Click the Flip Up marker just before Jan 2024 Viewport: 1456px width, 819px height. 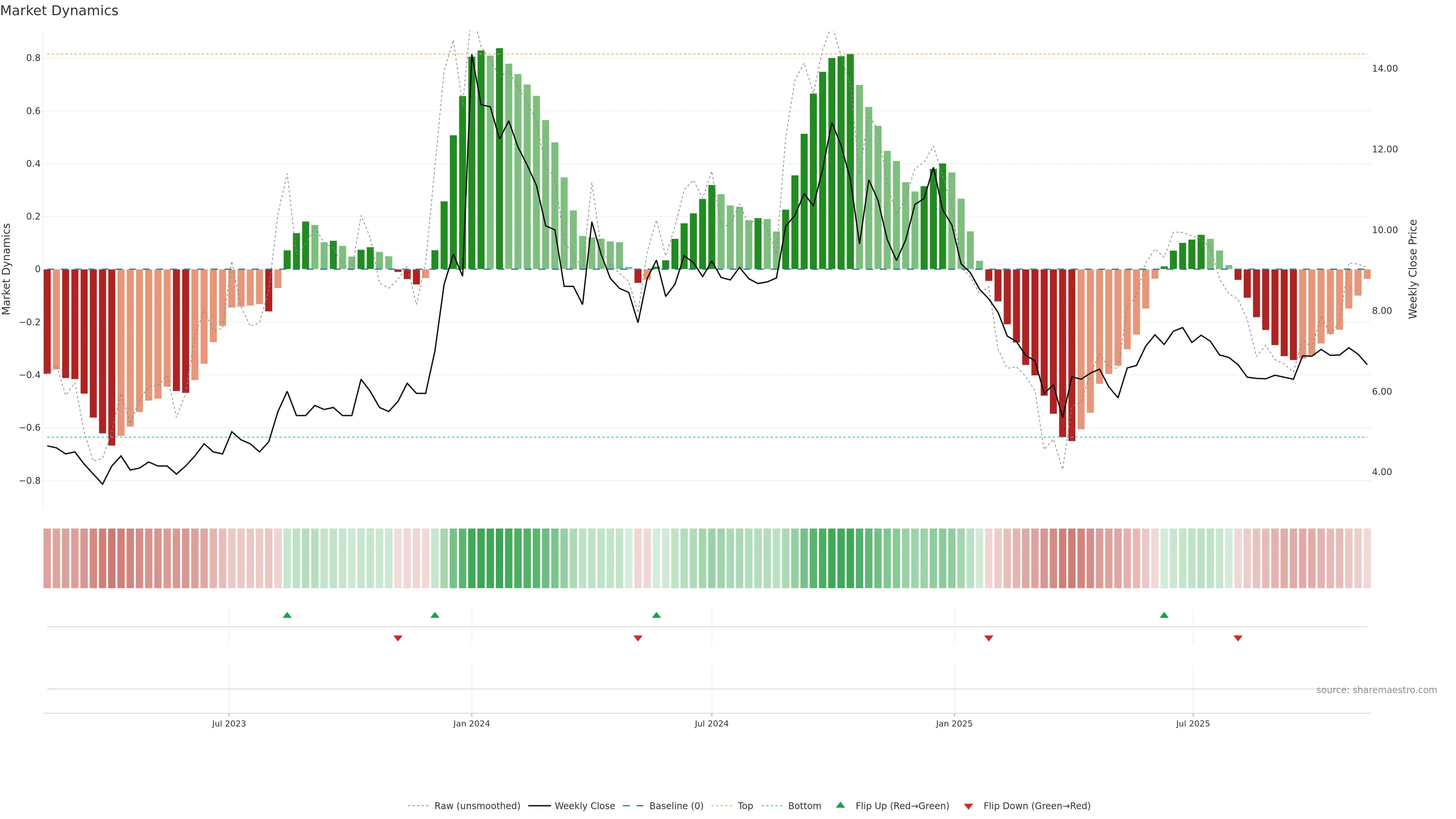click(435, 615)
